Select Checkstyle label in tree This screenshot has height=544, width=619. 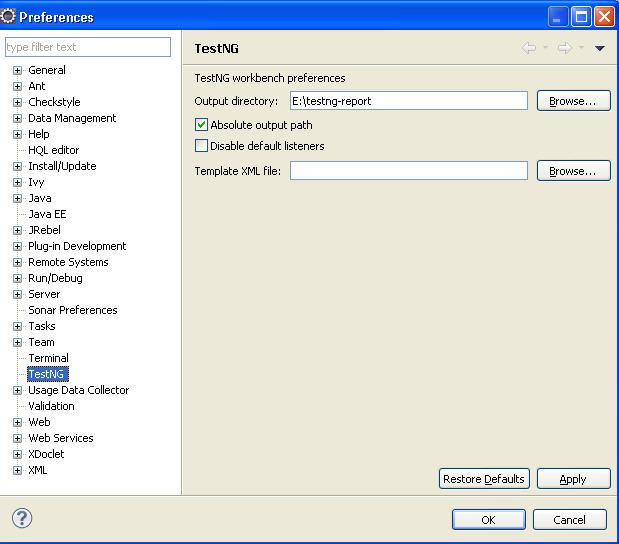54,102
